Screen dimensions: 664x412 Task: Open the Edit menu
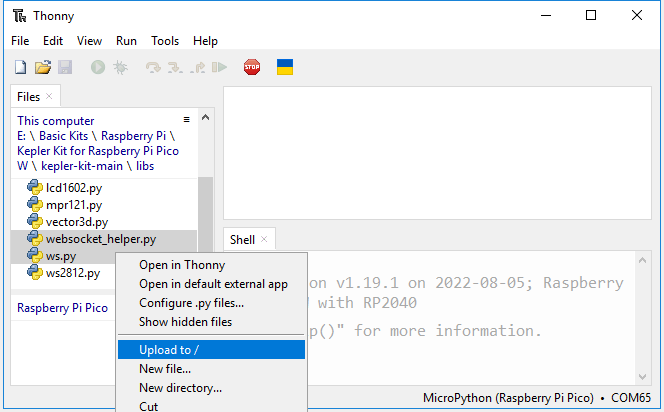point(53,41)
